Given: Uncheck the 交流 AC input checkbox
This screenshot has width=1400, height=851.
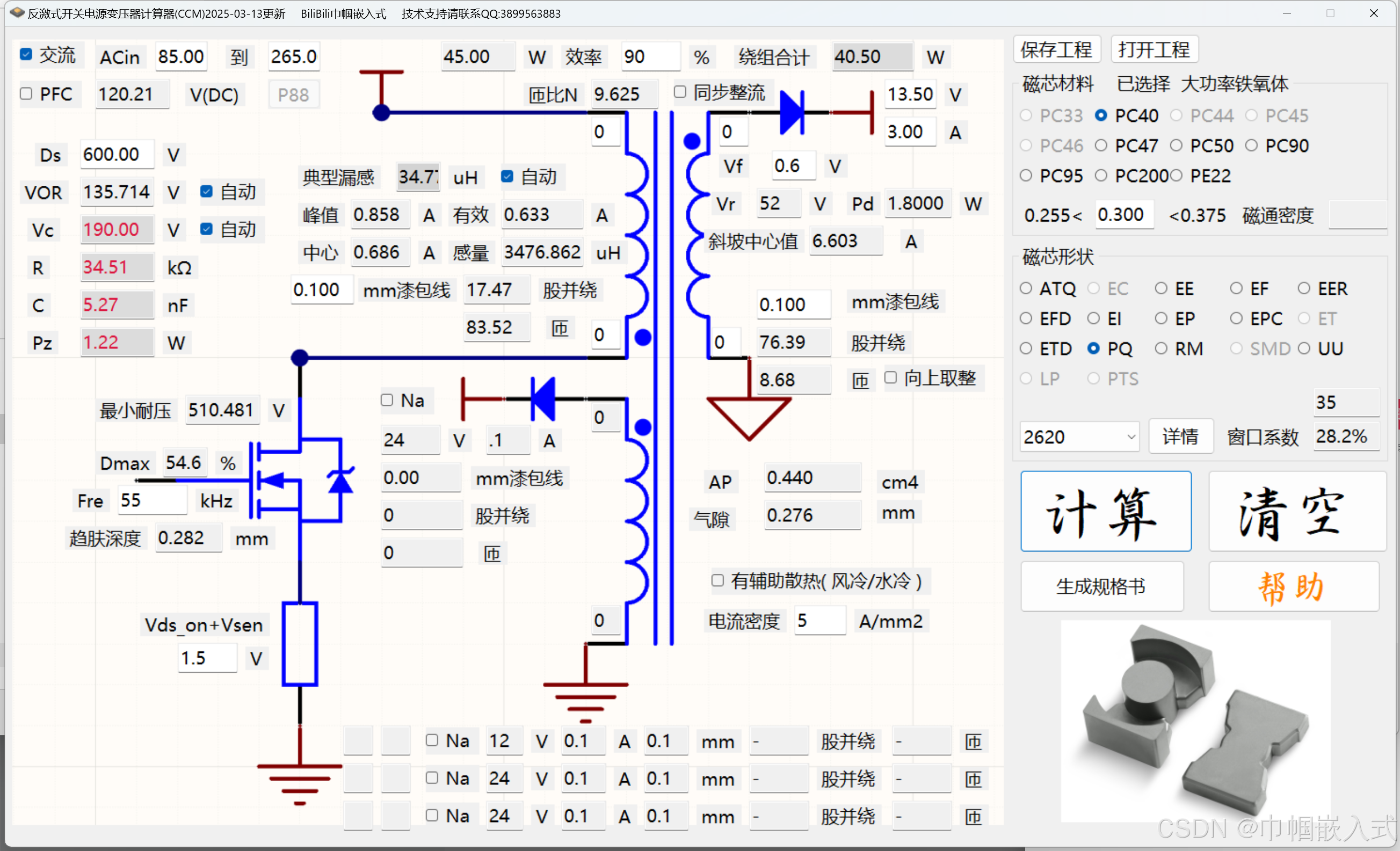Looking at the screenshot, I should (x=26, y=55).
